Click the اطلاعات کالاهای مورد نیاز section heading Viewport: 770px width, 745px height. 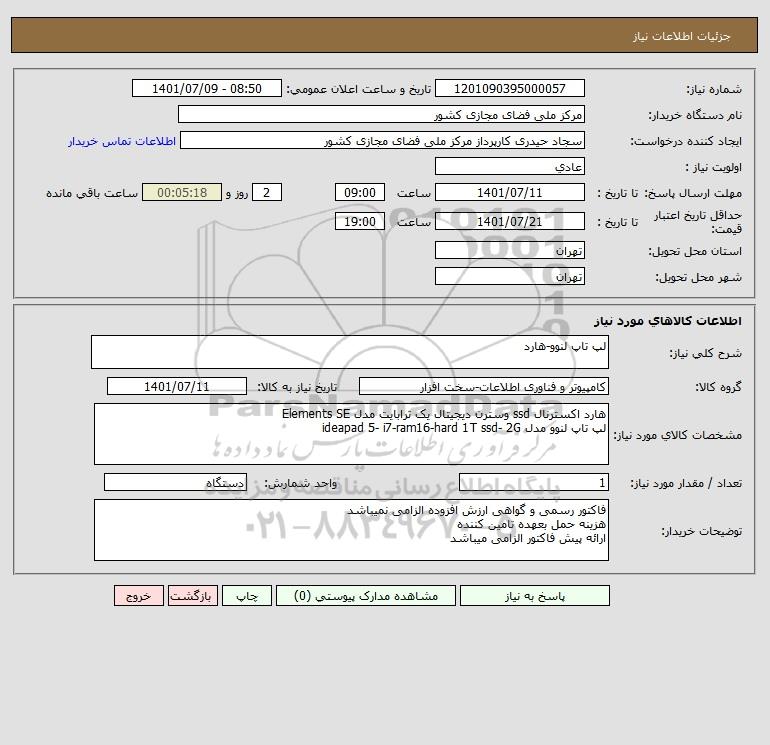point(668,321)
